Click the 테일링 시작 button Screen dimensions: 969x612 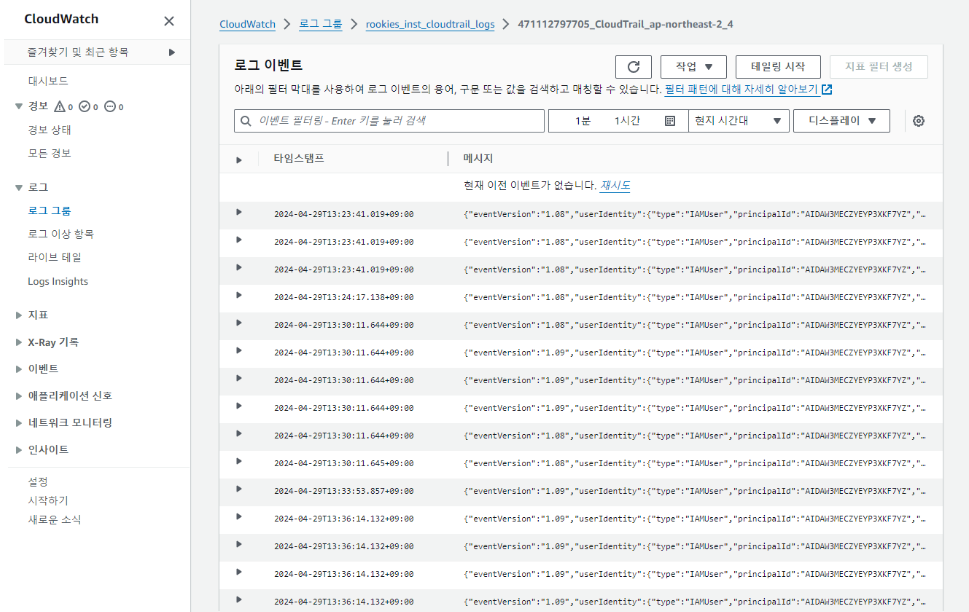click(778, 67)
